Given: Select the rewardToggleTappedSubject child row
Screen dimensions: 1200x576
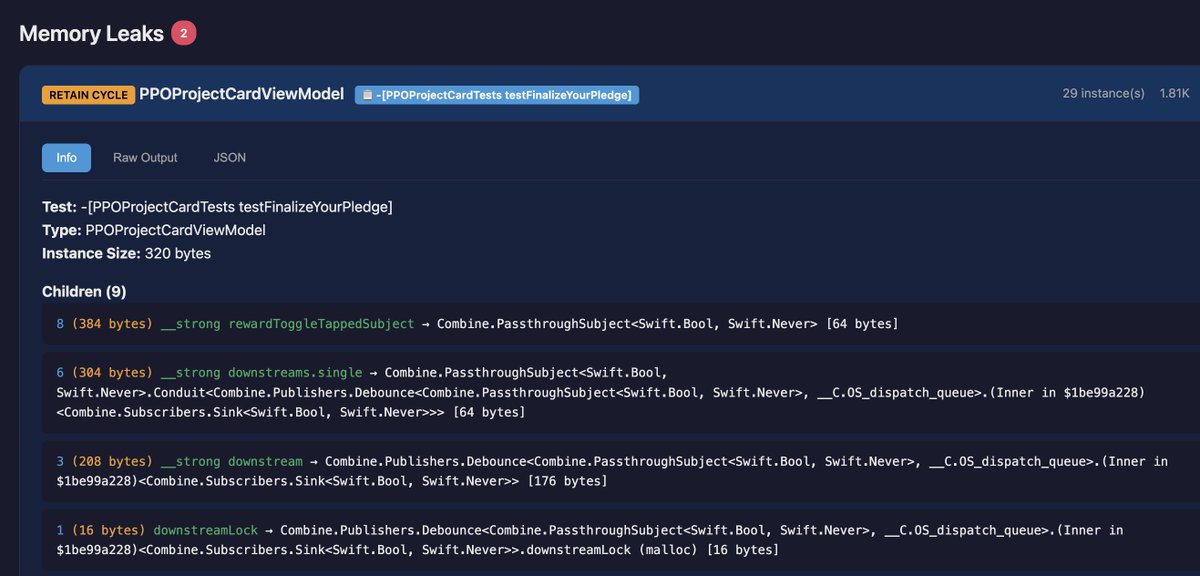Looking at the screenshot, I should click(x=621, y=323).
